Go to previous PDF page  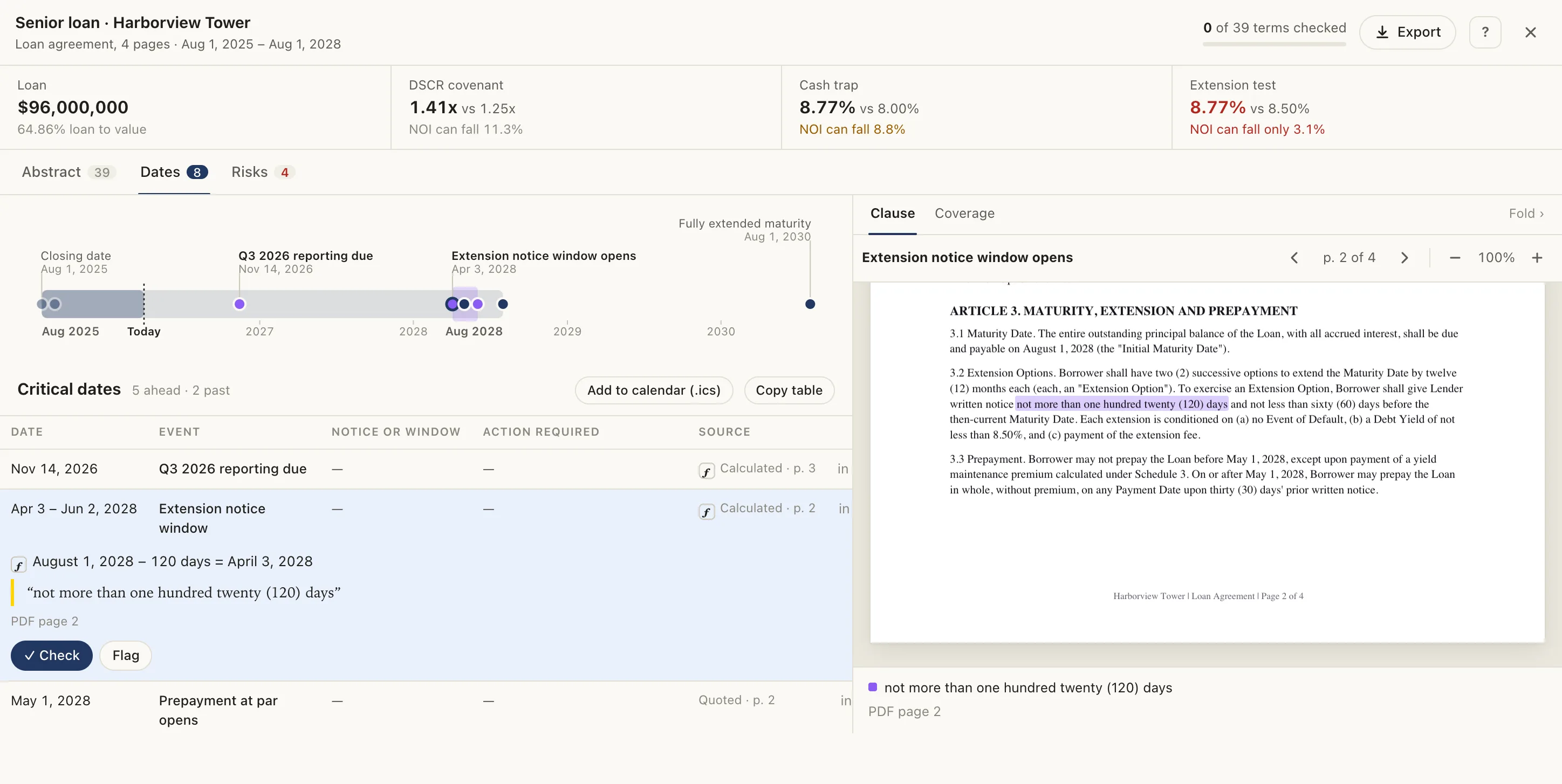tap(1294, 258)
